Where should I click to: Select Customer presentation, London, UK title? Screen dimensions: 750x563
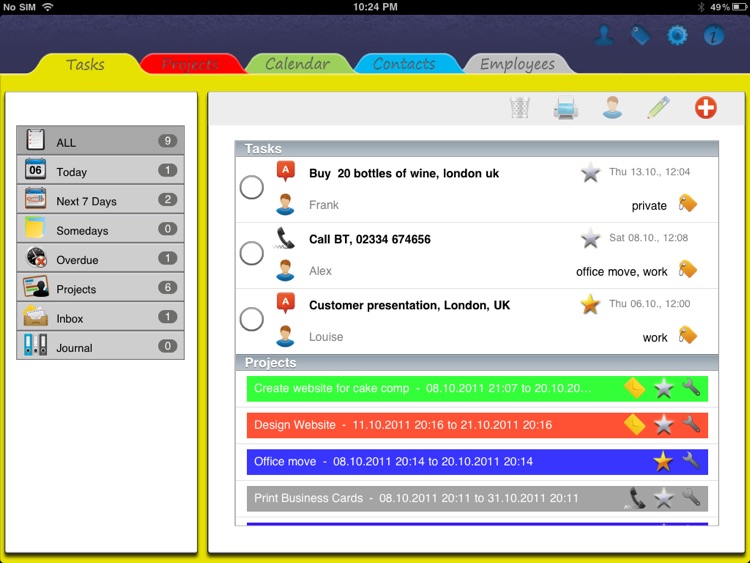click(409, 305)
